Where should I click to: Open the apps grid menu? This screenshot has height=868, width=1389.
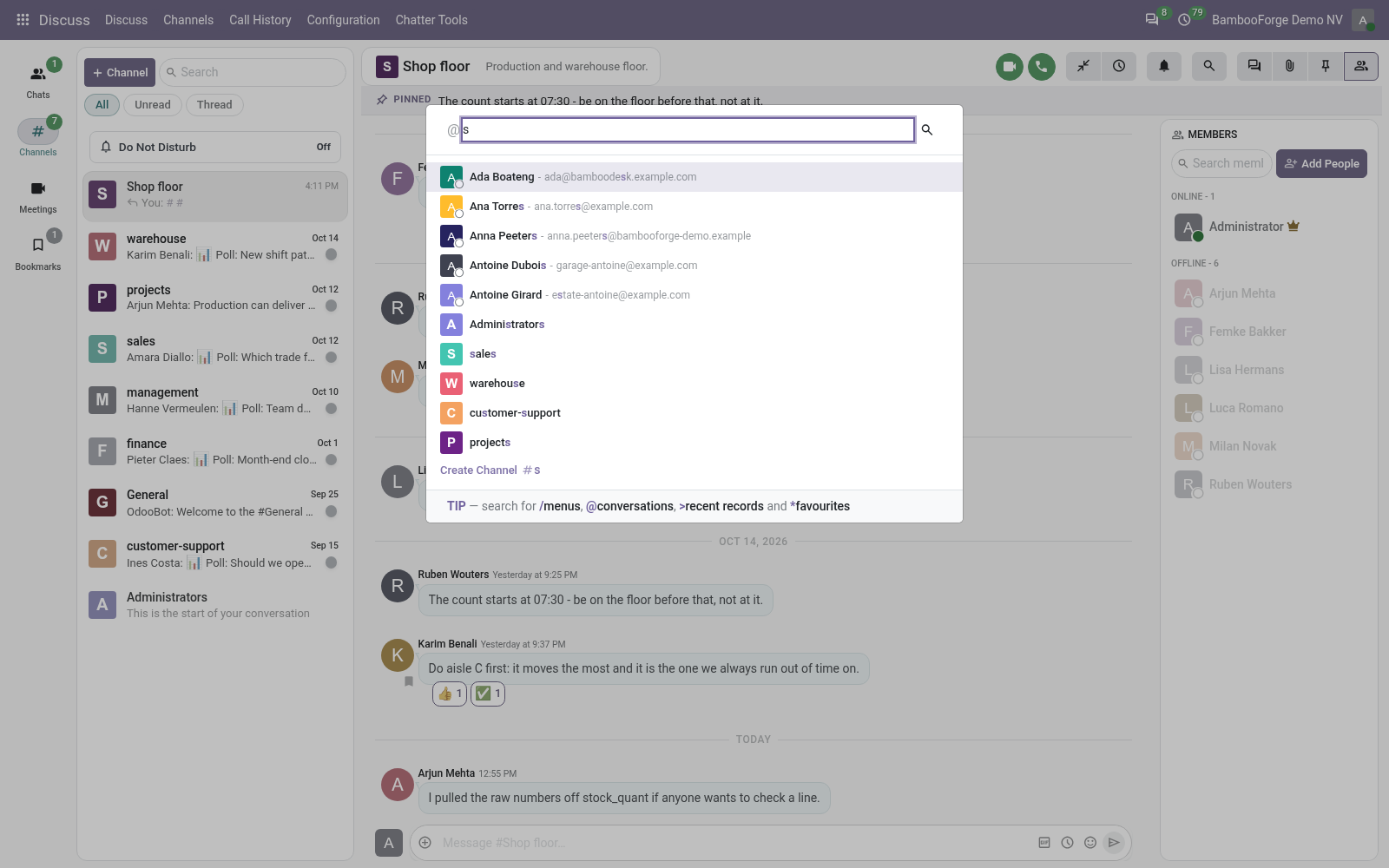pos(23,19)
